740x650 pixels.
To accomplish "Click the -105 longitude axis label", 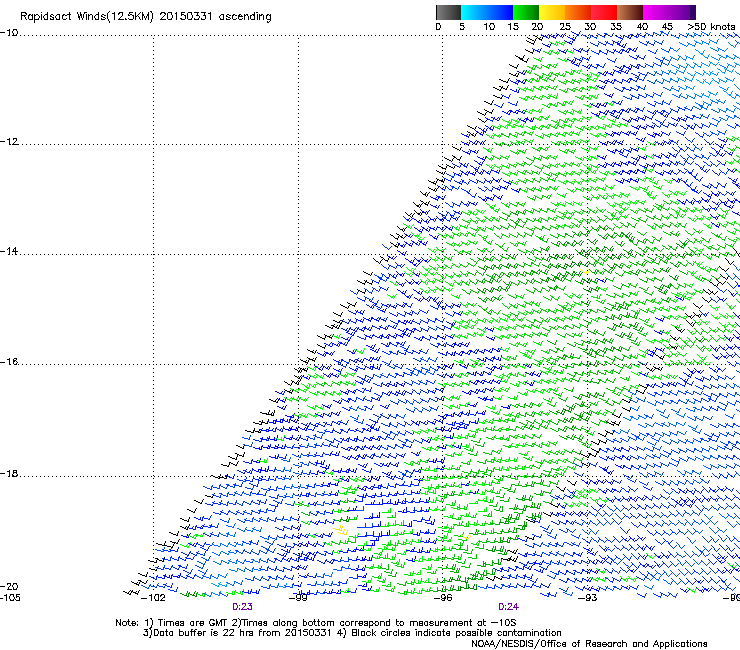I will [10, 598].
